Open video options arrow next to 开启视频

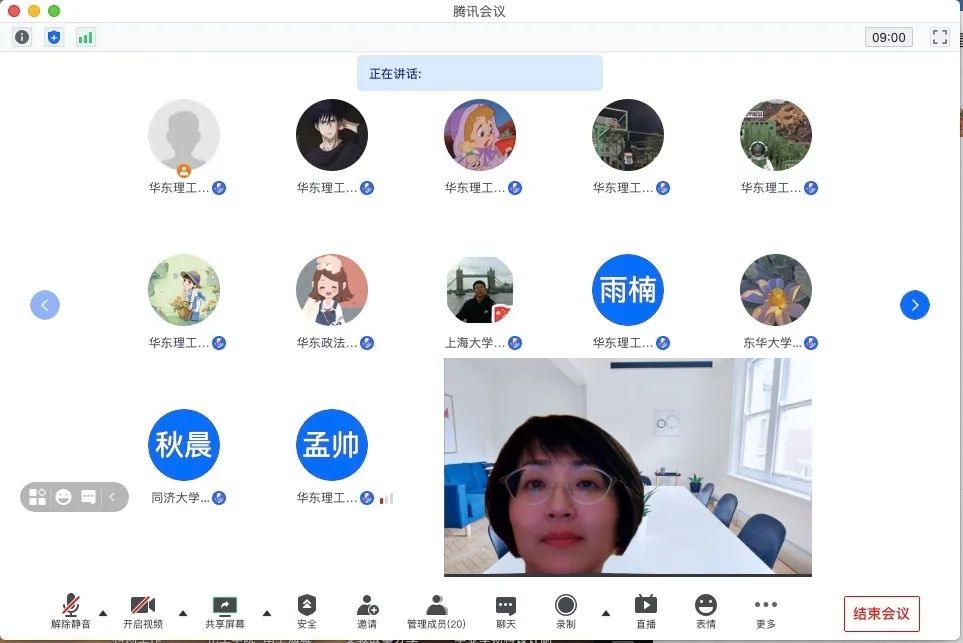[182, 613]
